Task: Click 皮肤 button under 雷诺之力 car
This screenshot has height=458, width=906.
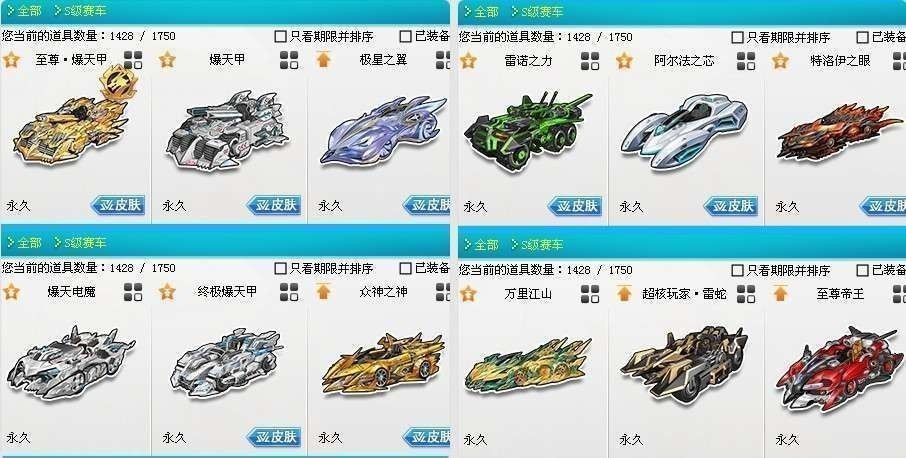Action: [x=575, y=206]
